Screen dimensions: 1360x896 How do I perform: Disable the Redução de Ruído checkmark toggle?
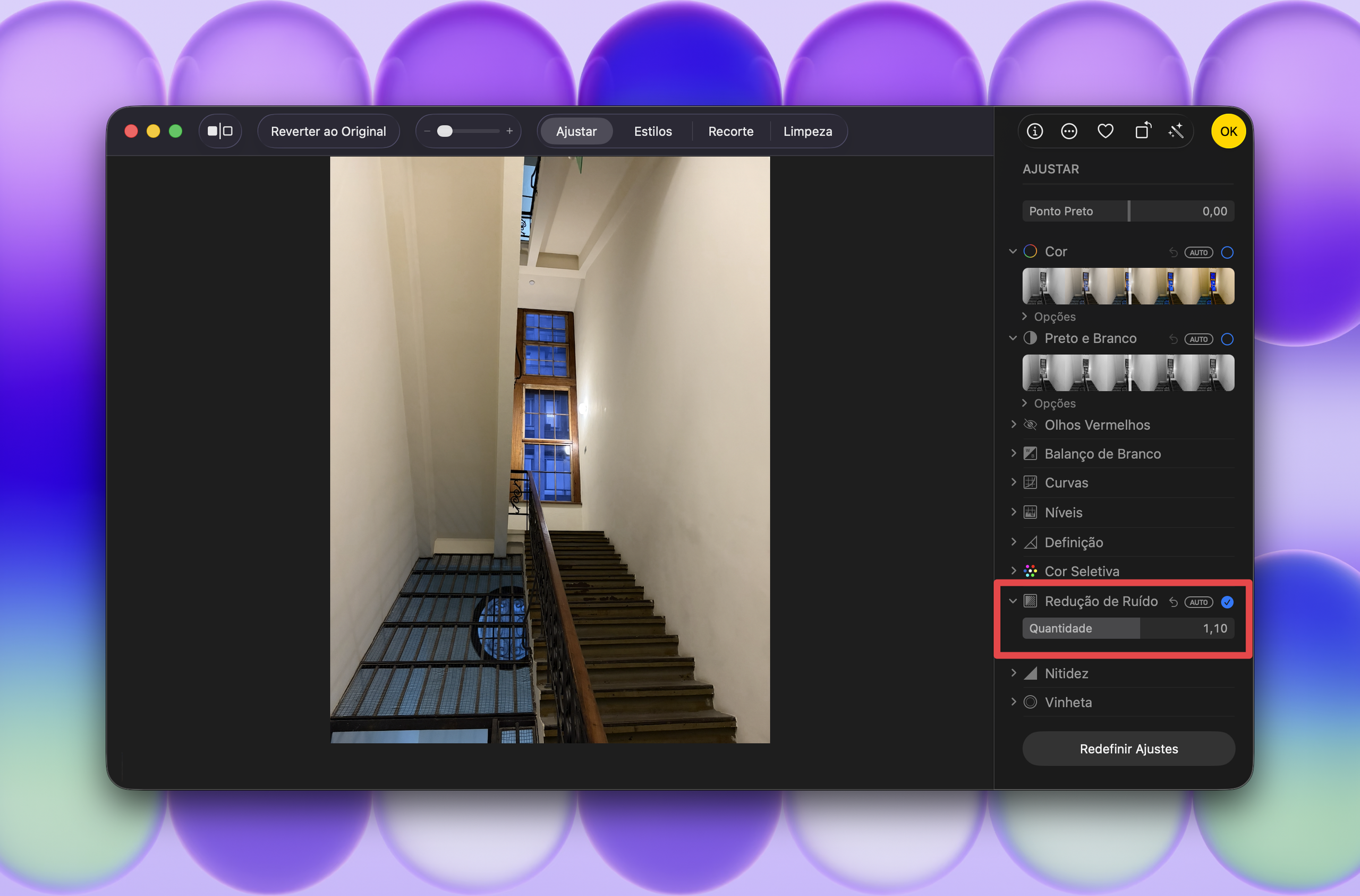pos(1227,602)
